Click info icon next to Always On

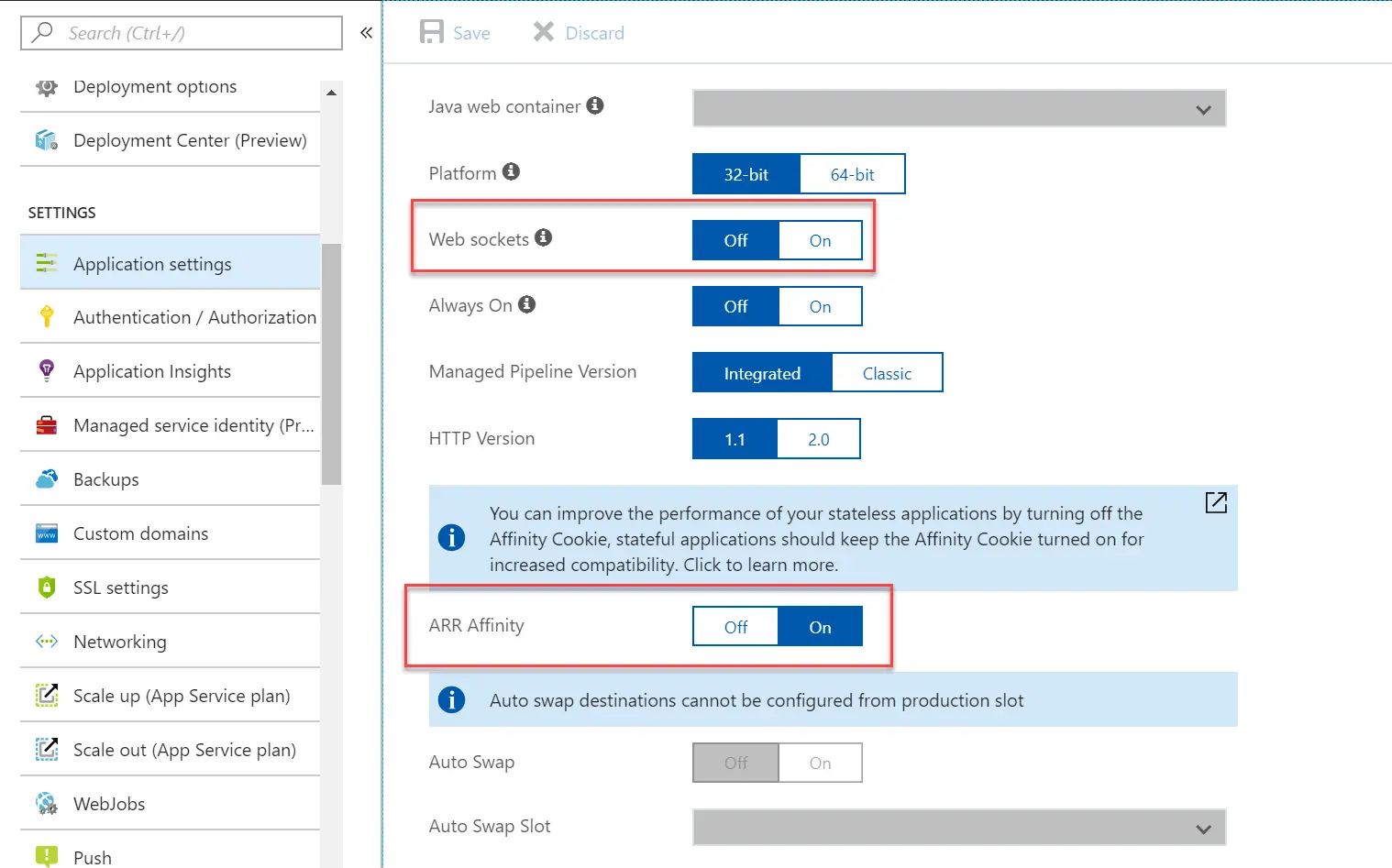pos(526,304)
